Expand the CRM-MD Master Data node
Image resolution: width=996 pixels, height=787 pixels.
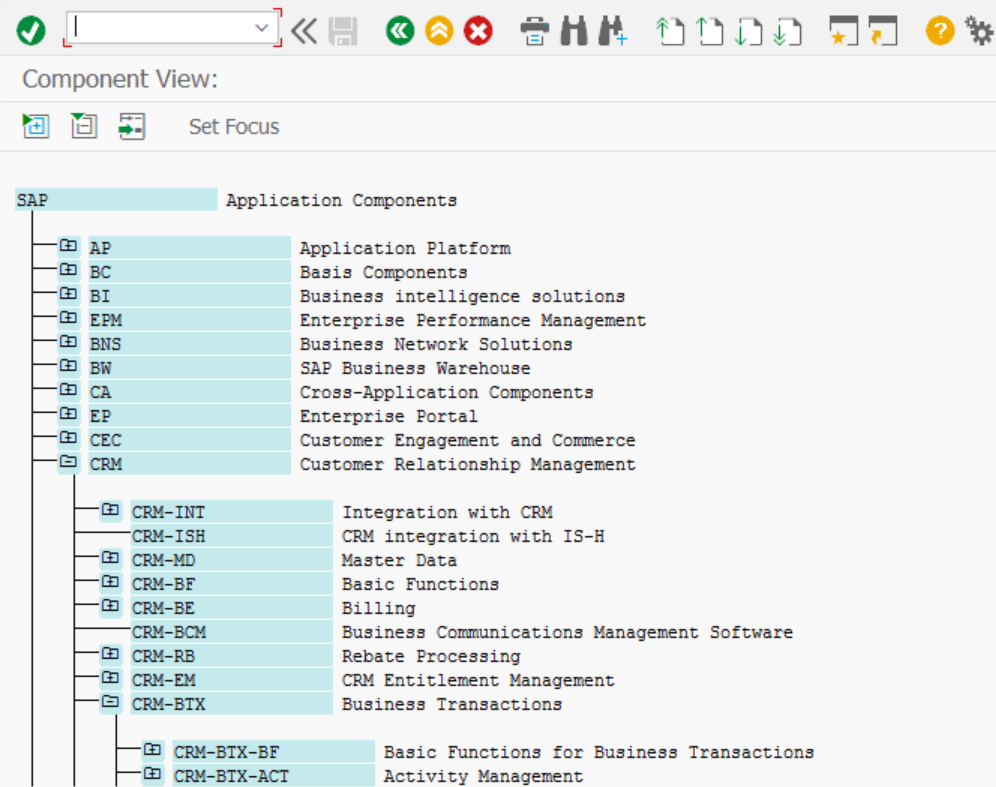(110, 558)
